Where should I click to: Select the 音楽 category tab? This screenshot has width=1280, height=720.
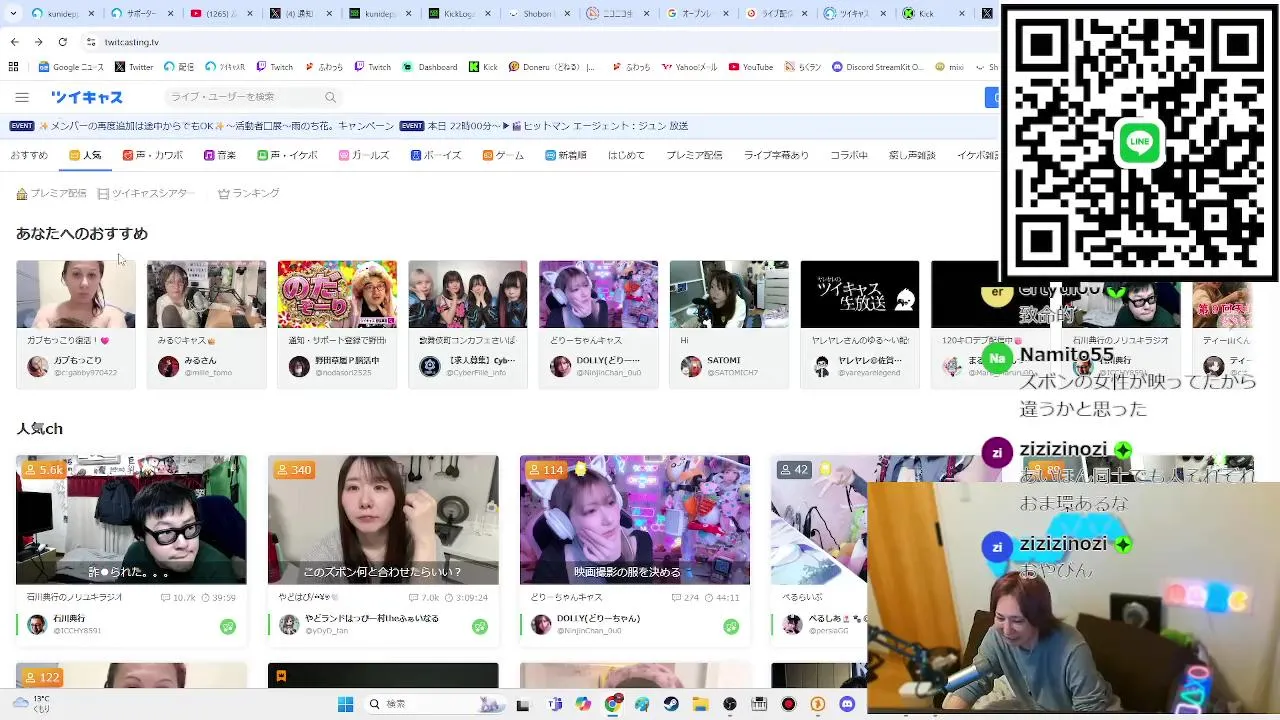pos(220,155)
